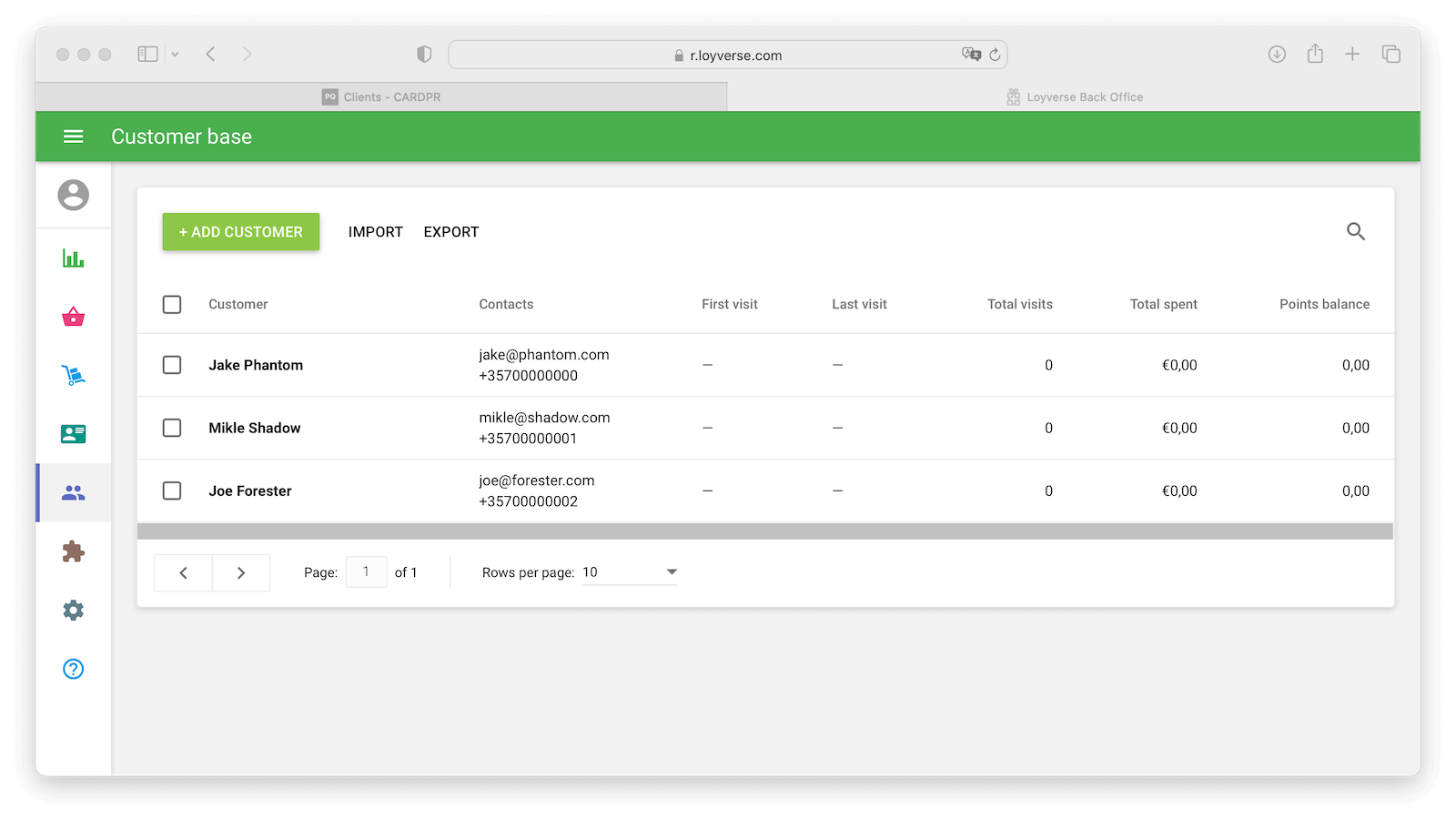This screenshot has height=819, width=1456.
Task: Toggle the select-all checkbox in the header
Action: (x=172, y=304)
